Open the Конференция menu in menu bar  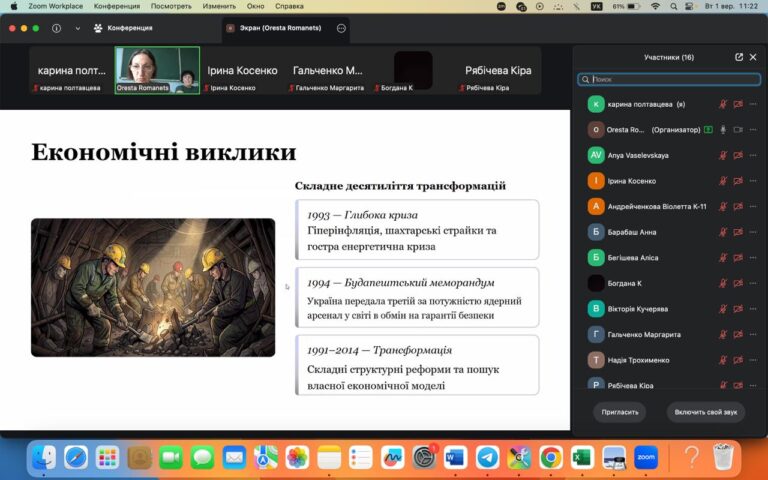(117, 6)
